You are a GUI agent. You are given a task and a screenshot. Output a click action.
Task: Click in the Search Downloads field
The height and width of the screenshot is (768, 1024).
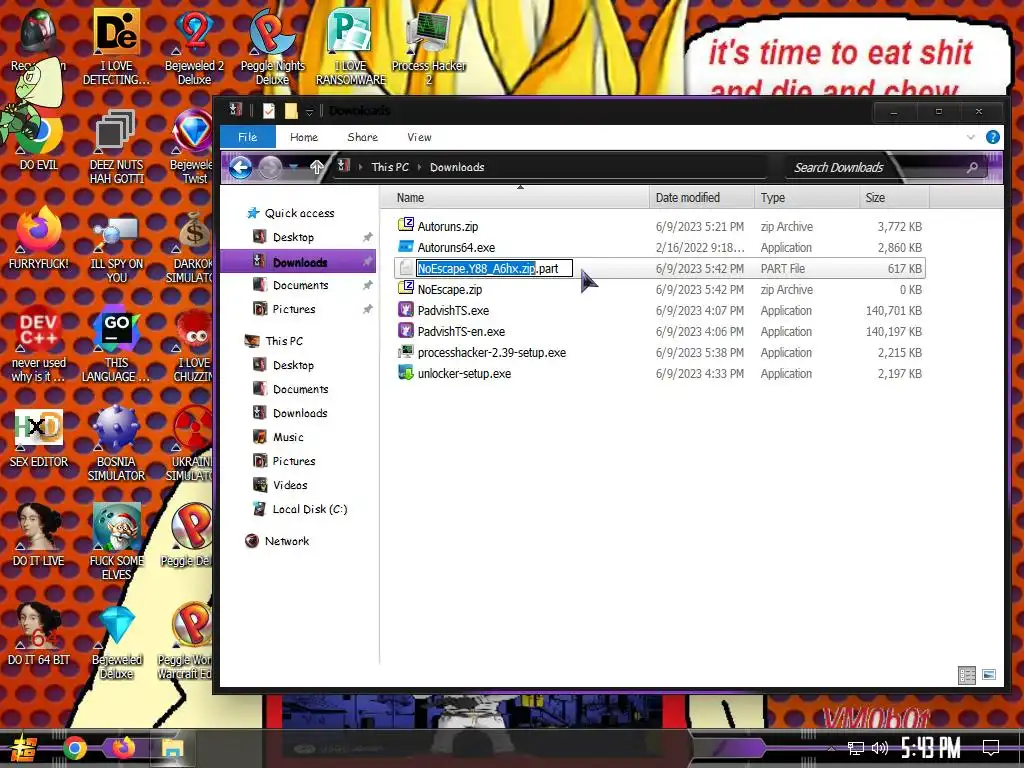[x=875, y=168]
